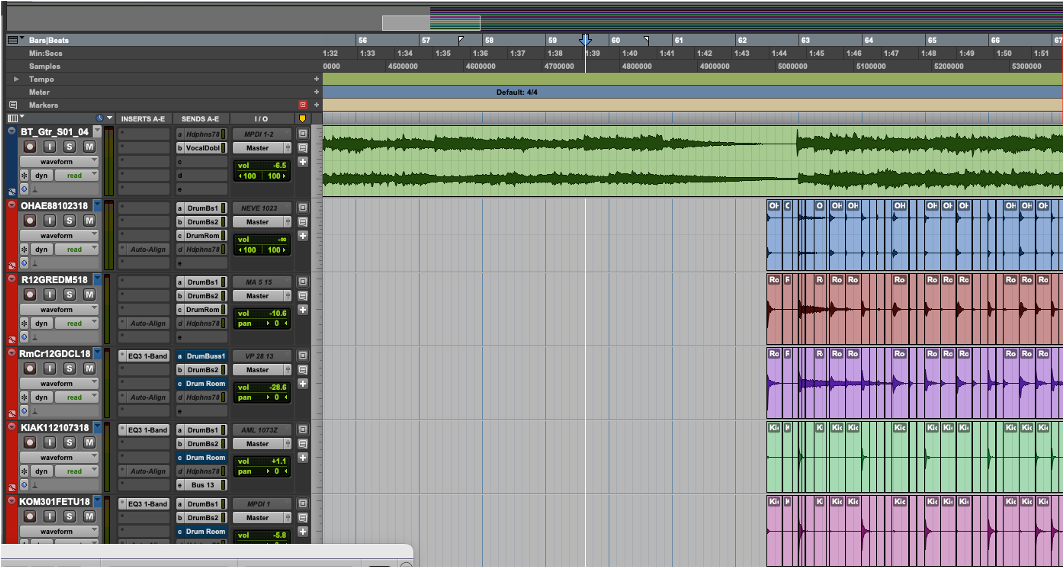Click the elastic audio snowflake icon on R12GREDM518
The width and height of the screenshot is (1064, 568).
pos(24,323)
